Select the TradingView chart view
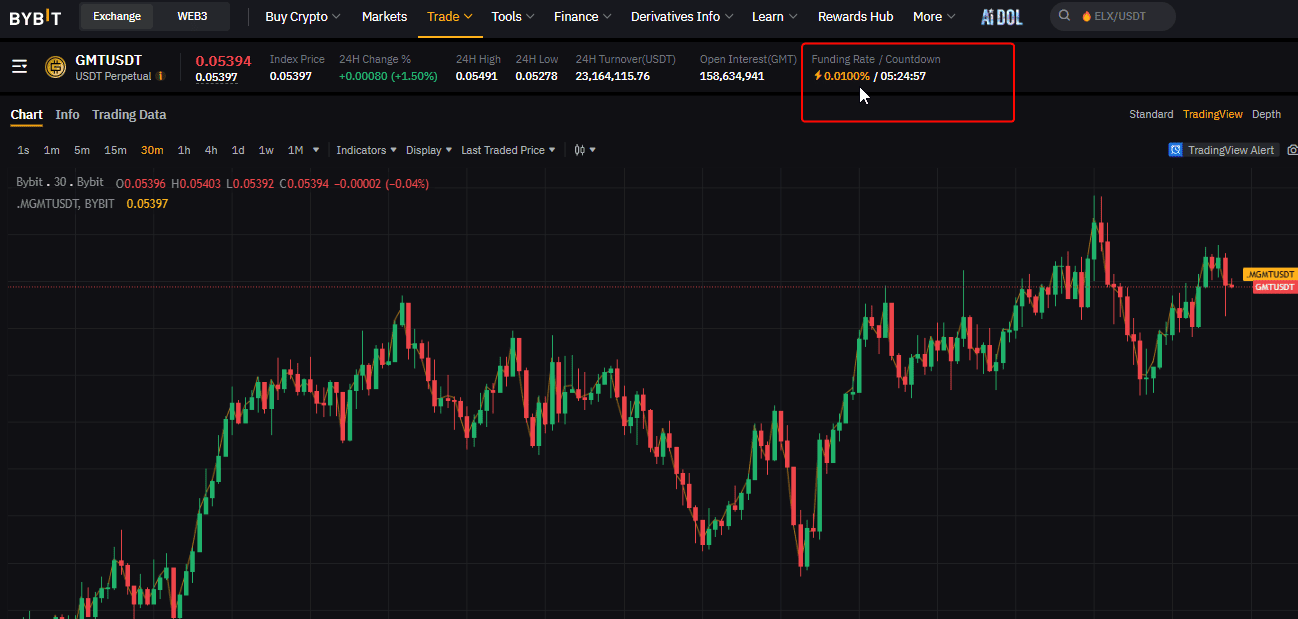 1213,114
